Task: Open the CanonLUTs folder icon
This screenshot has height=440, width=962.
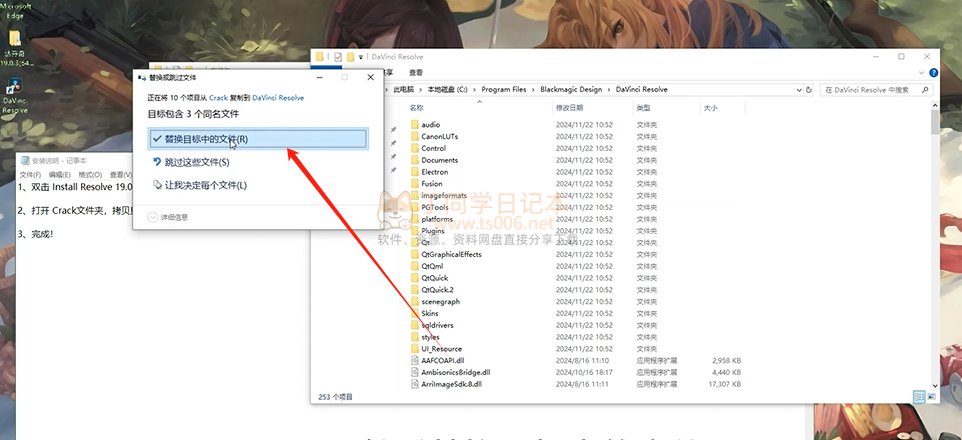Action: [x=415, y=136]
